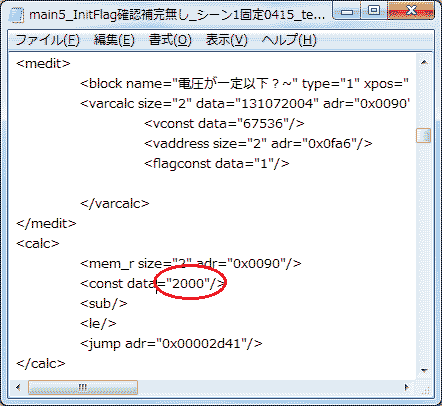Click in the vconst data="67536" line

coord(224,124)
